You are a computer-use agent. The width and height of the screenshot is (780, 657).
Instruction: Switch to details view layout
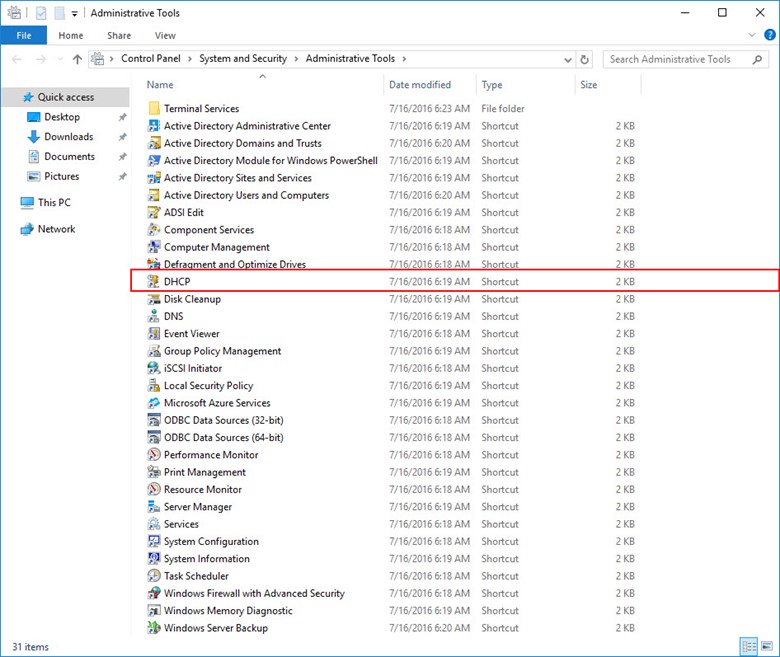pos(748,646)
